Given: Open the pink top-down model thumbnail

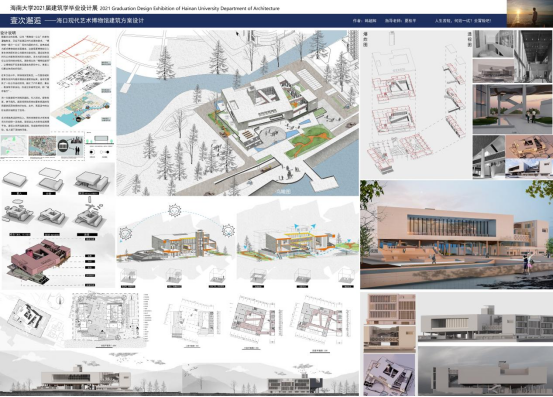Looking at the screenshot, I should point(389,375).
